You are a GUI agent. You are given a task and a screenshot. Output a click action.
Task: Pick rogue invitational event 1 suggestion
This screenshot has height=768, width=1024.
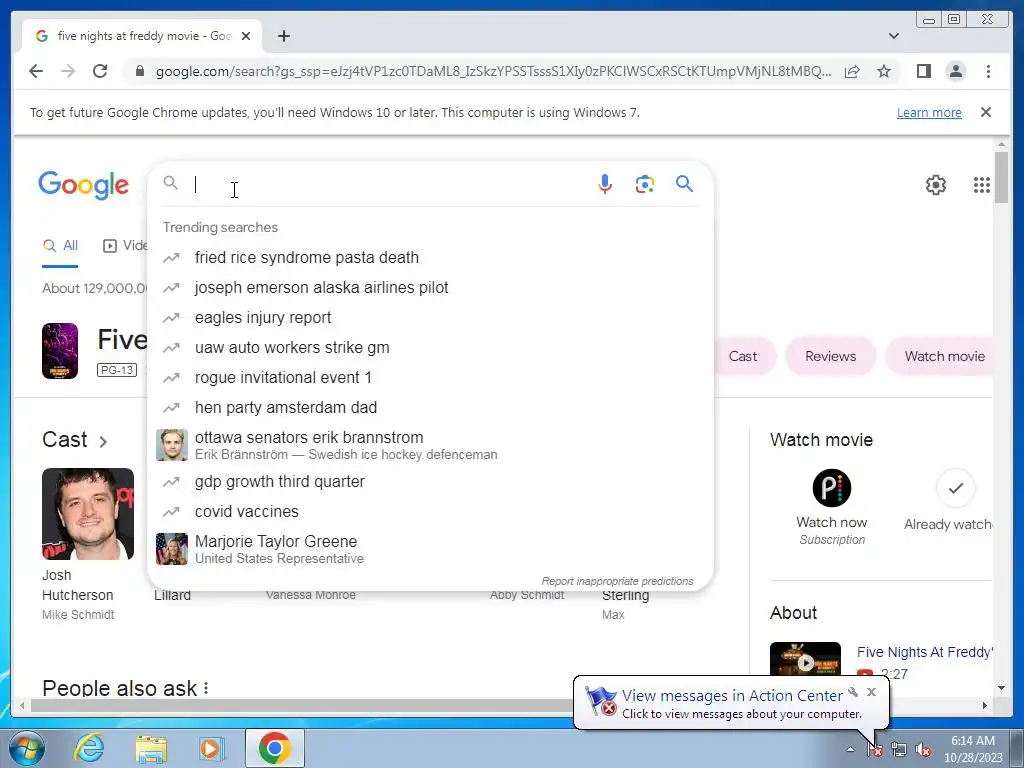431,378
